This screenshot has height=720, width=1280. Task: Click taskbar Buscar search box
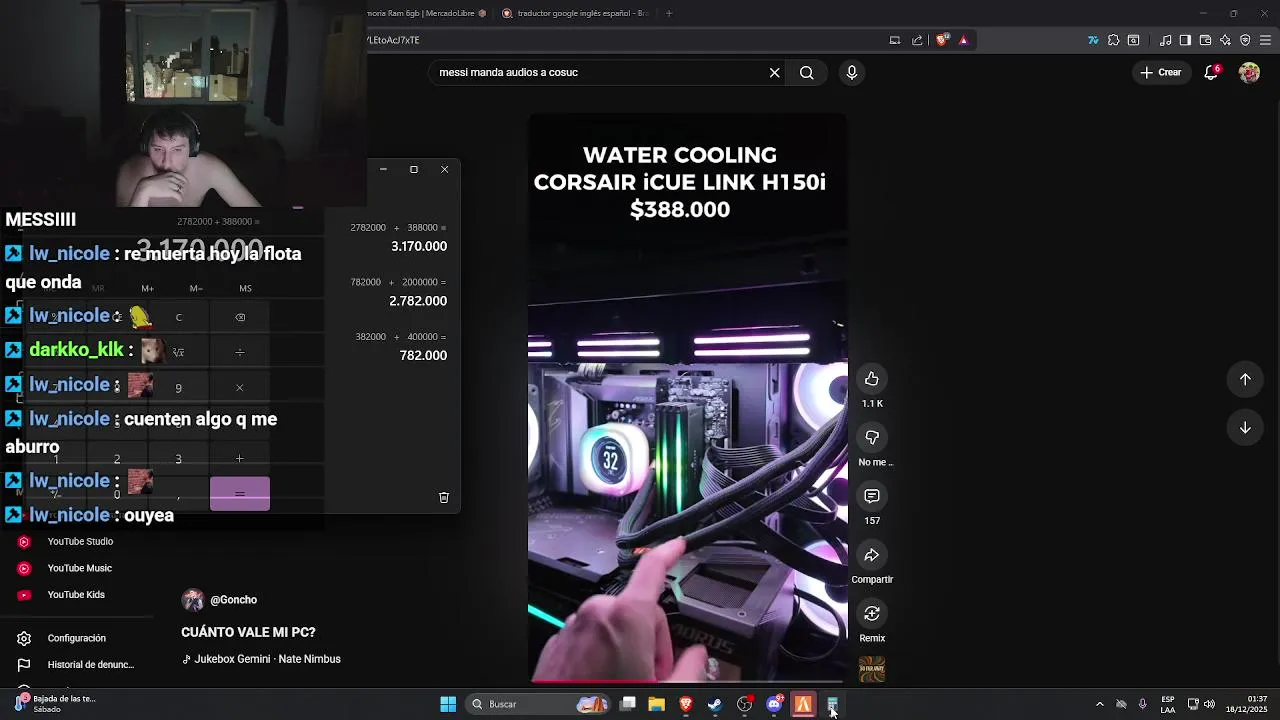(x=538, y=704)
